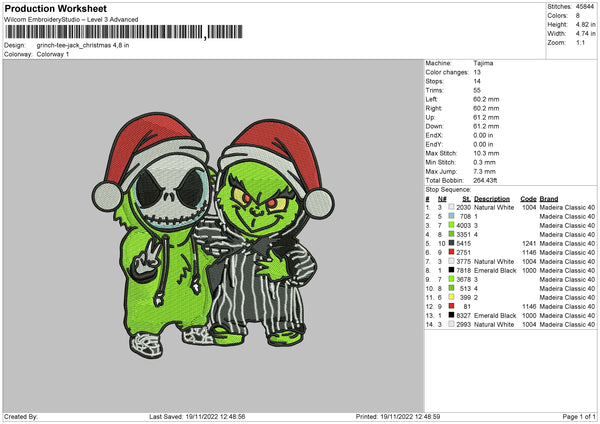Select the Code column header
Viewport: 600px width, 424px height.
[528, 199]
